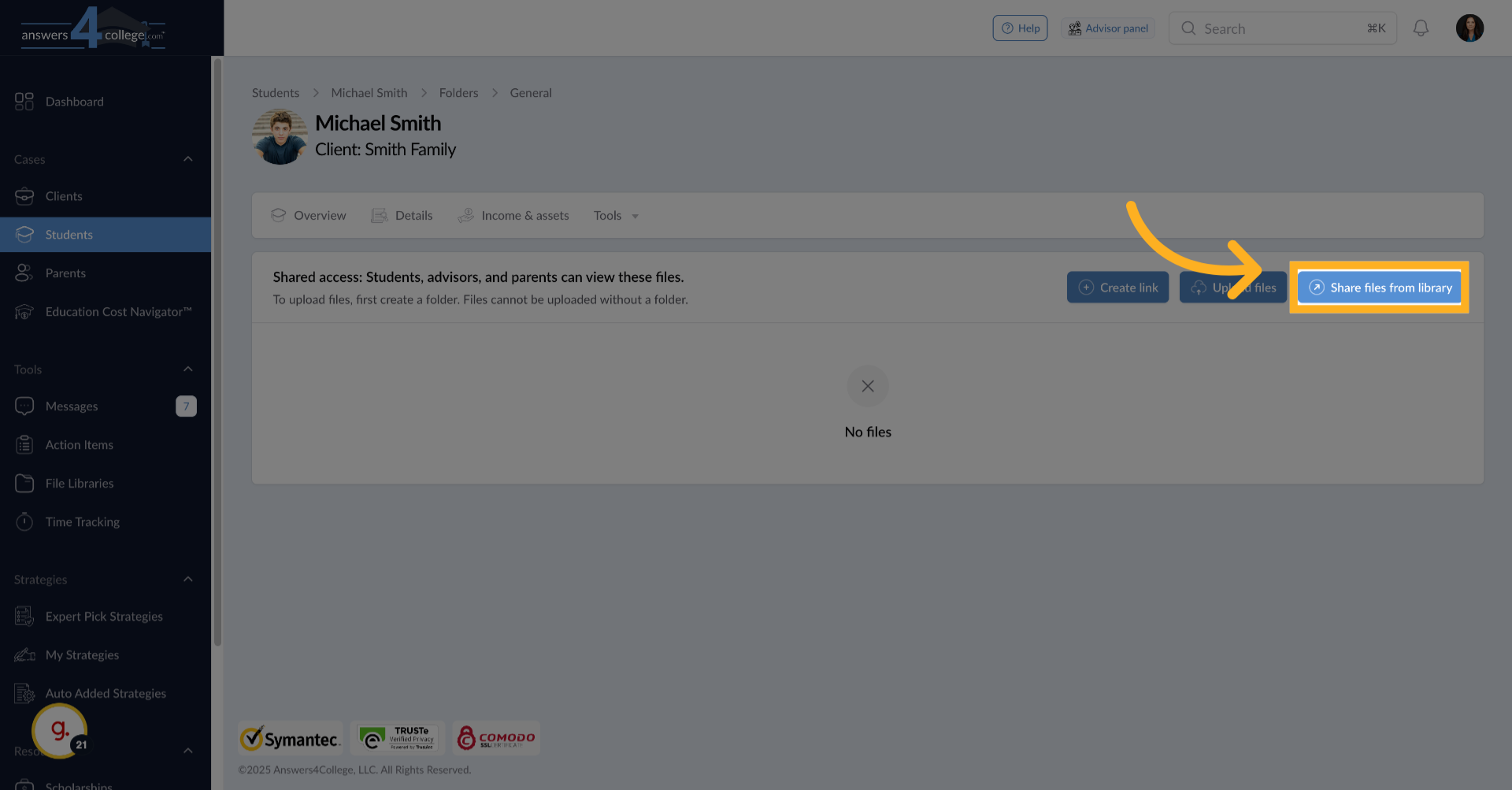Open Action Items in the sidebar
Image resolution: width=1512 pixels, height=790 pixels.
tap(106, 445)
